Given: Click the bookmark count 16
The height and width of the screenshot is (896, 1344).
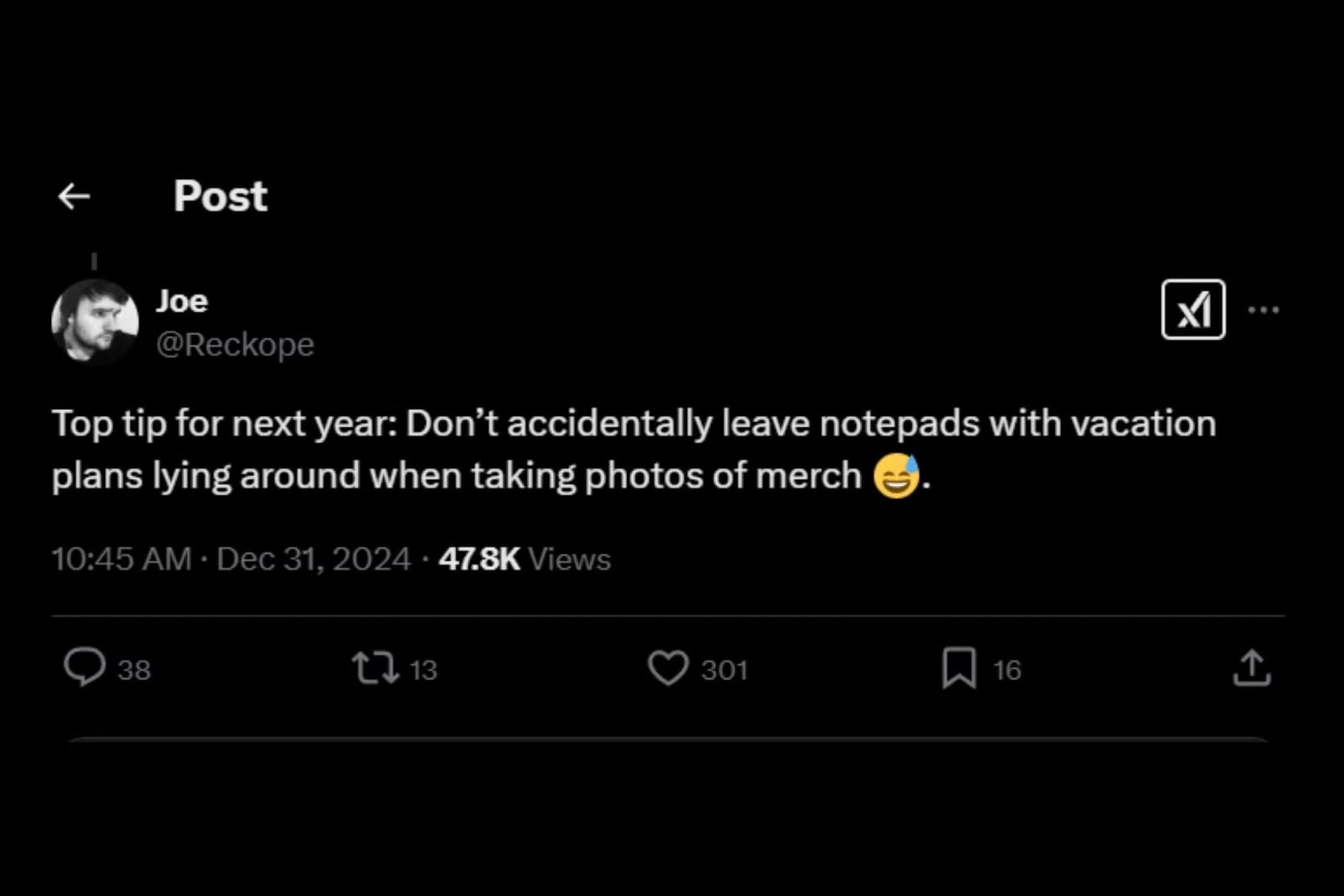Looking at the screenshot, I should pos(1007,671).
